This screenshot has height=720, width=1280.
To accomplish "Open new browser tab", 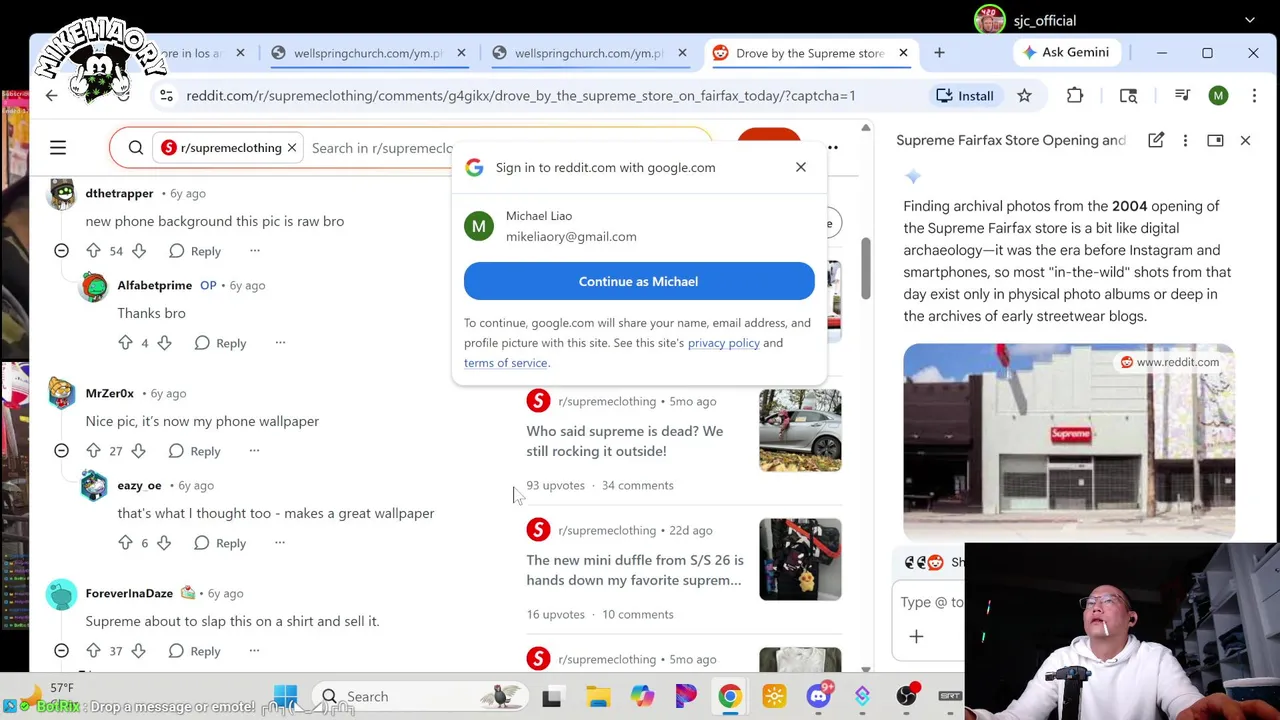I will [939, 52].
